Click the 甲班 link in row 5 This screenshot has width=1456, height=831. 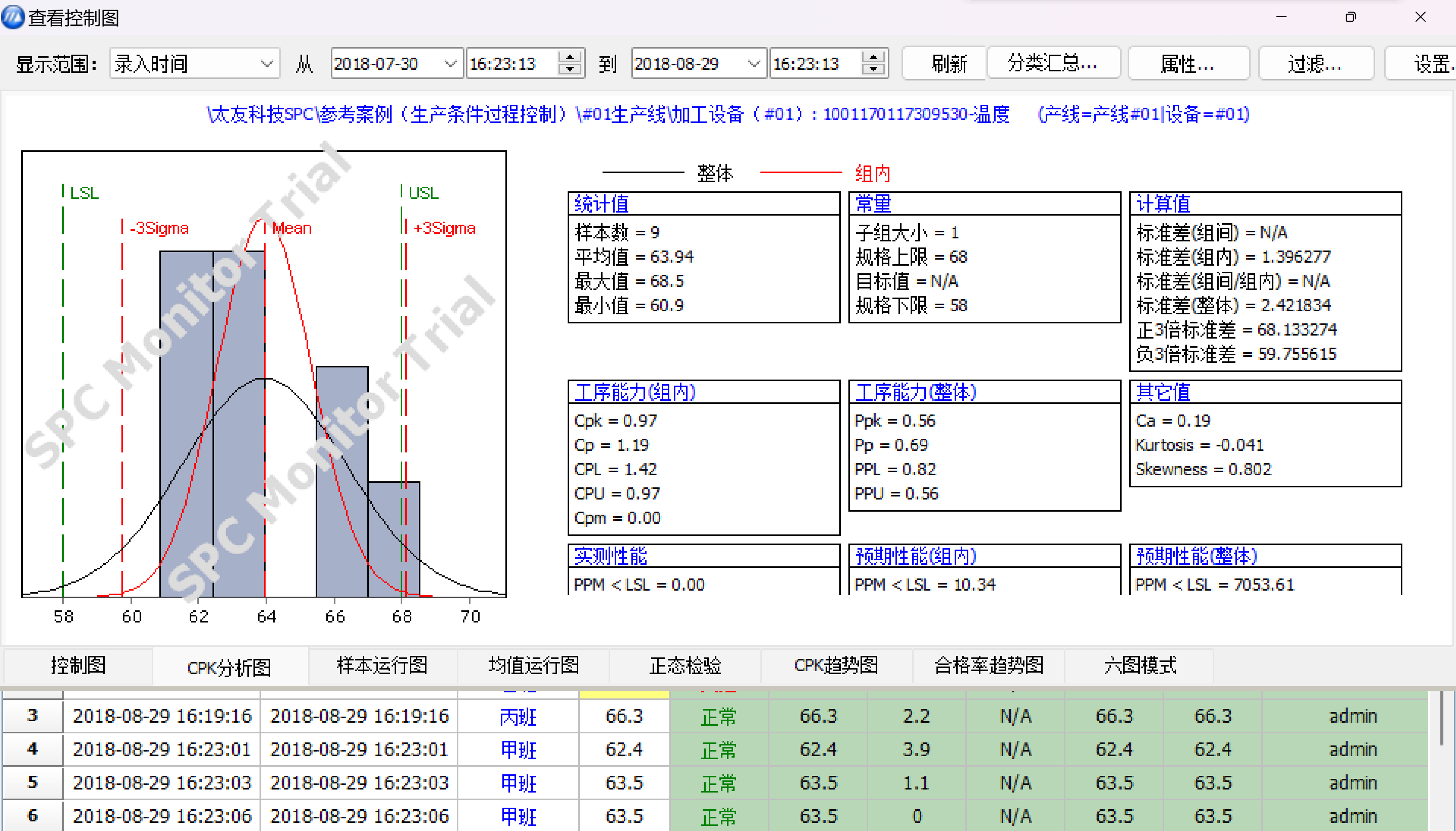coord(518,782)
